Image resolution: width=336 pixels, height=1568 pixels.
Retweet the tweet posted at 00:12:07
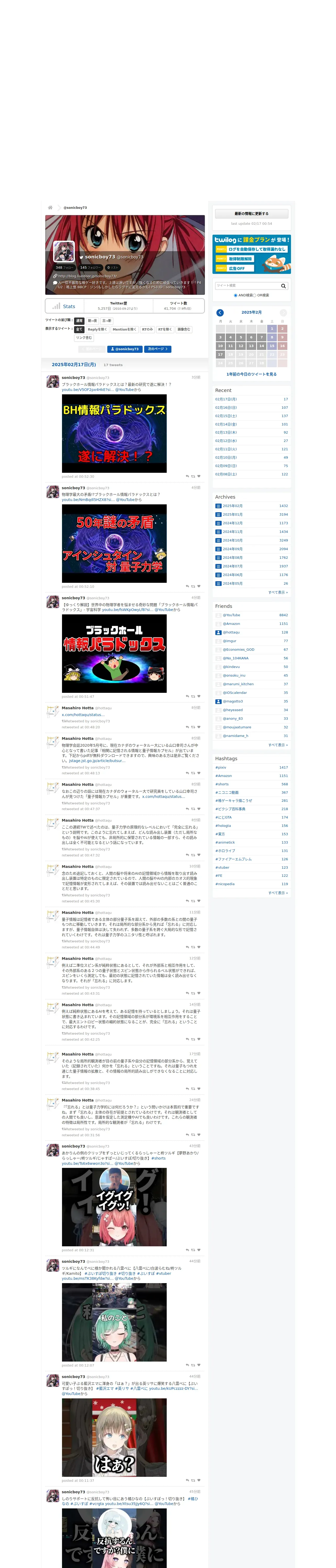pyautogui.click(x=193, y=1365)
